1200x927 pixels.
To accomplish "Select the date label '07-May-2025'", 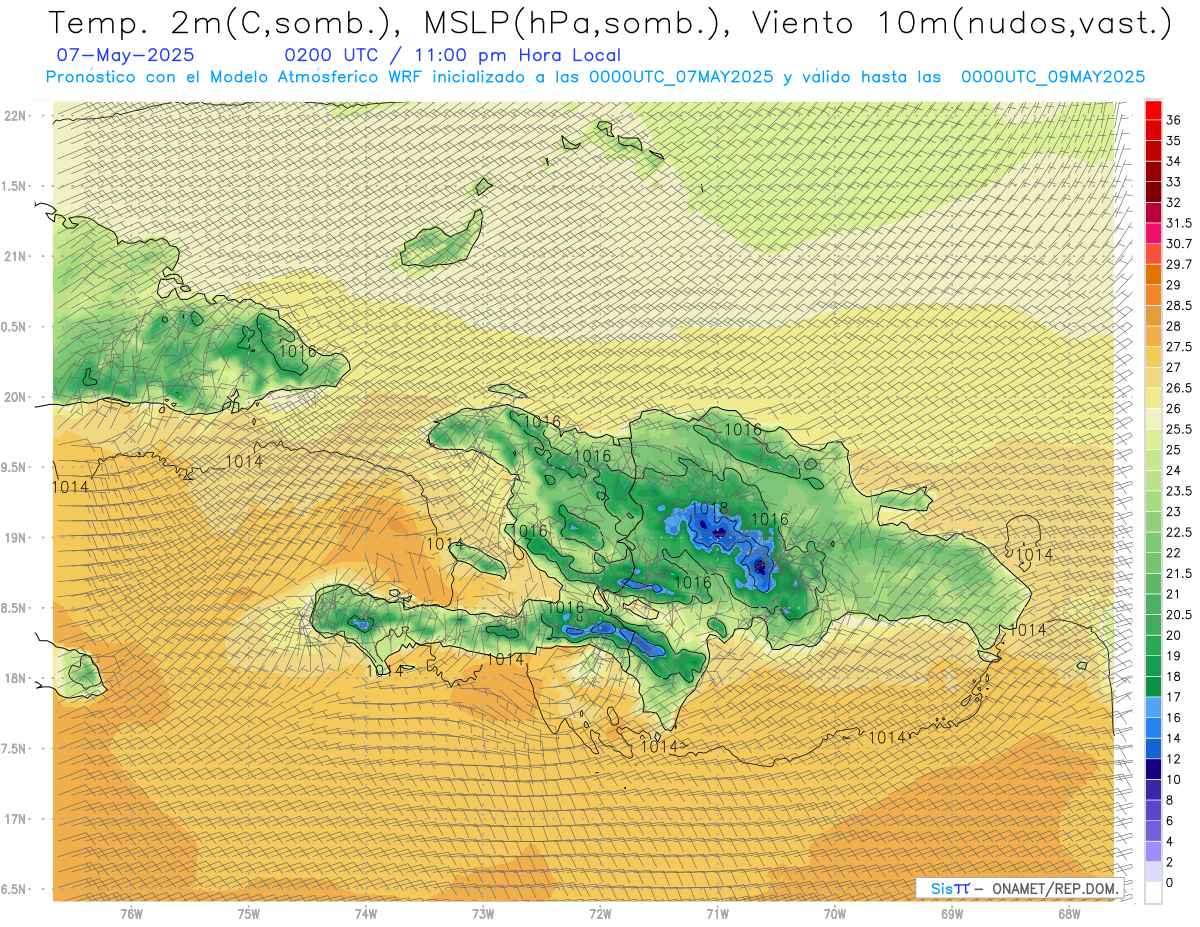I will [x=126, y=56].
